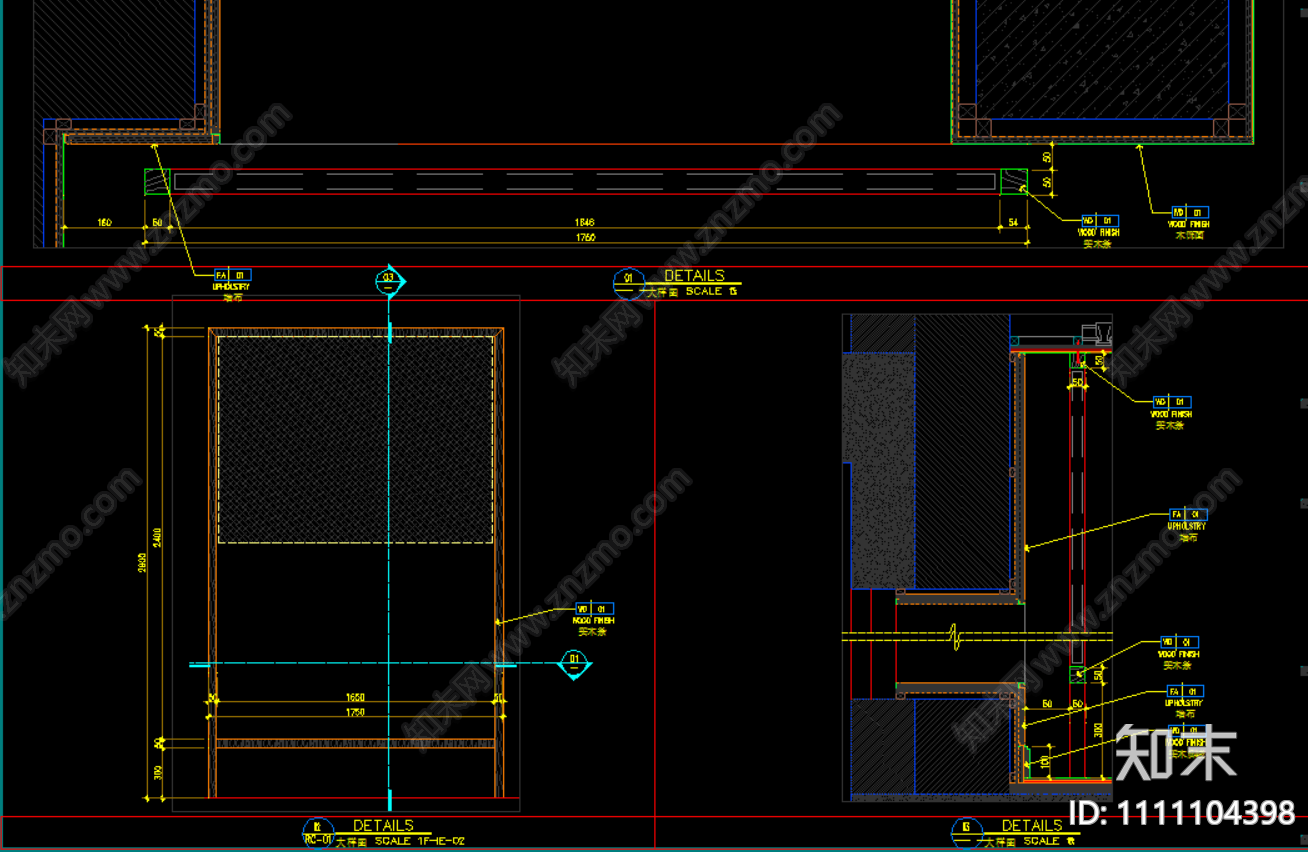
Task: Click the 实木条 label under the upper right-section tag
Action: pyautogui.click(x=1169, y=426)
